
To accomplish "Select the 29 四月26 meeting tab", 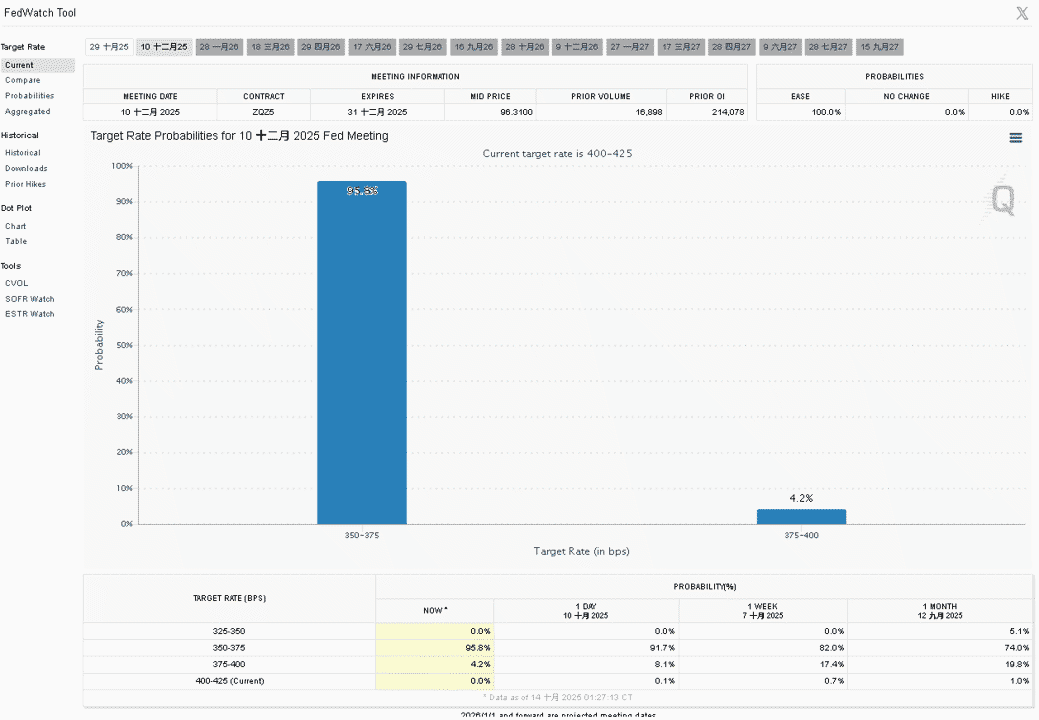I will click(321, 47).
